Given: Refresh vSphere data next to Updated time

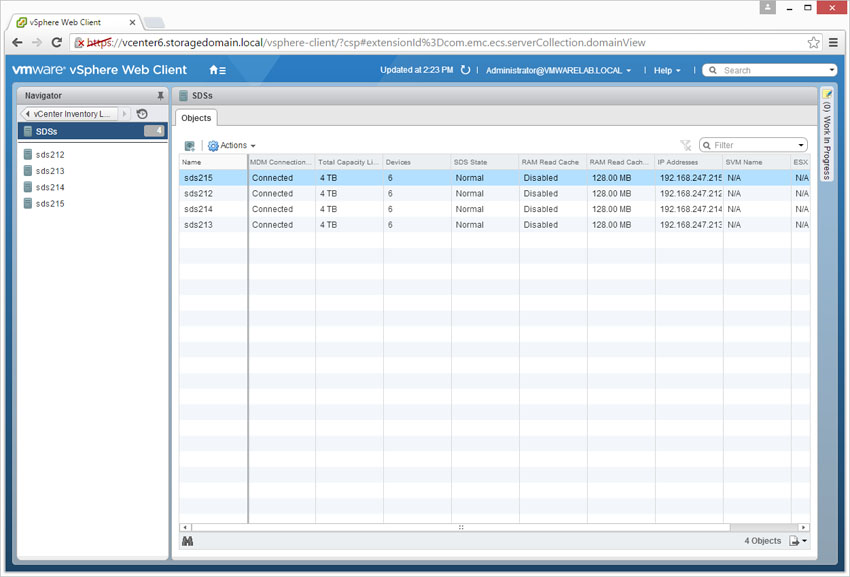Looking at the screenshot, I should click(x=465, y=70).
